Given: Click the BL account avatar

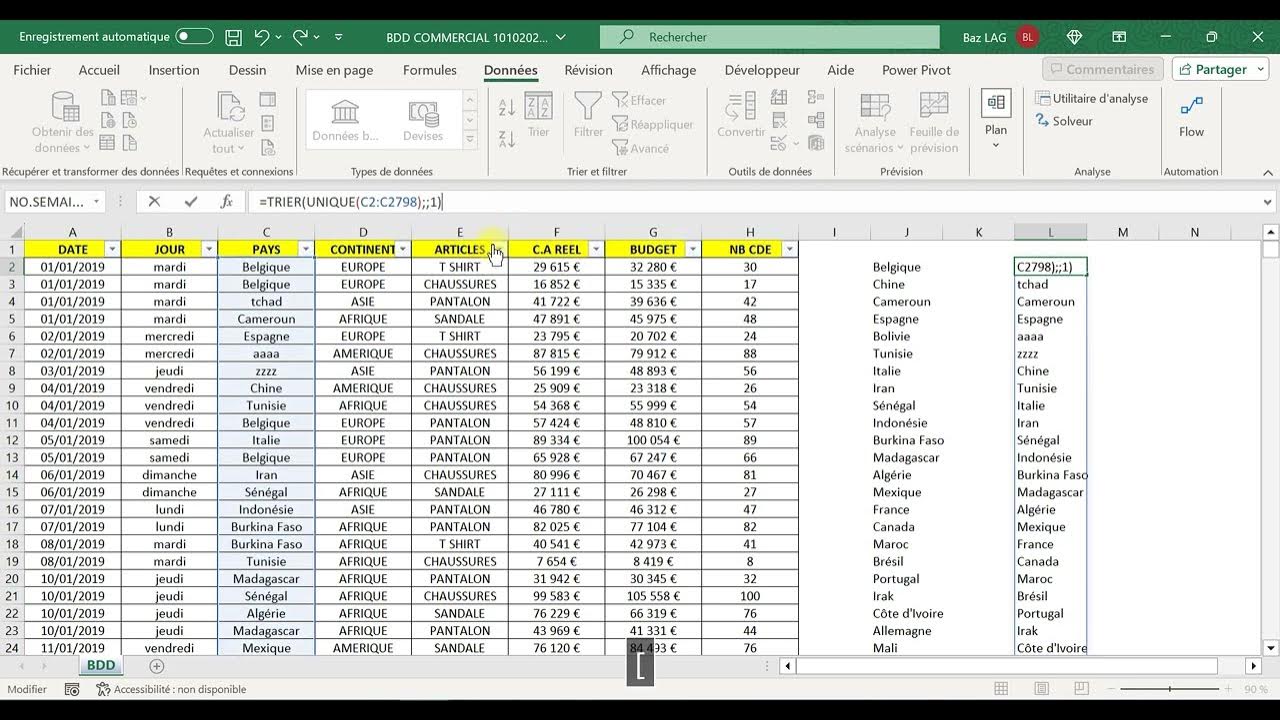Looking at the screenshot, I should [1027, 37].
